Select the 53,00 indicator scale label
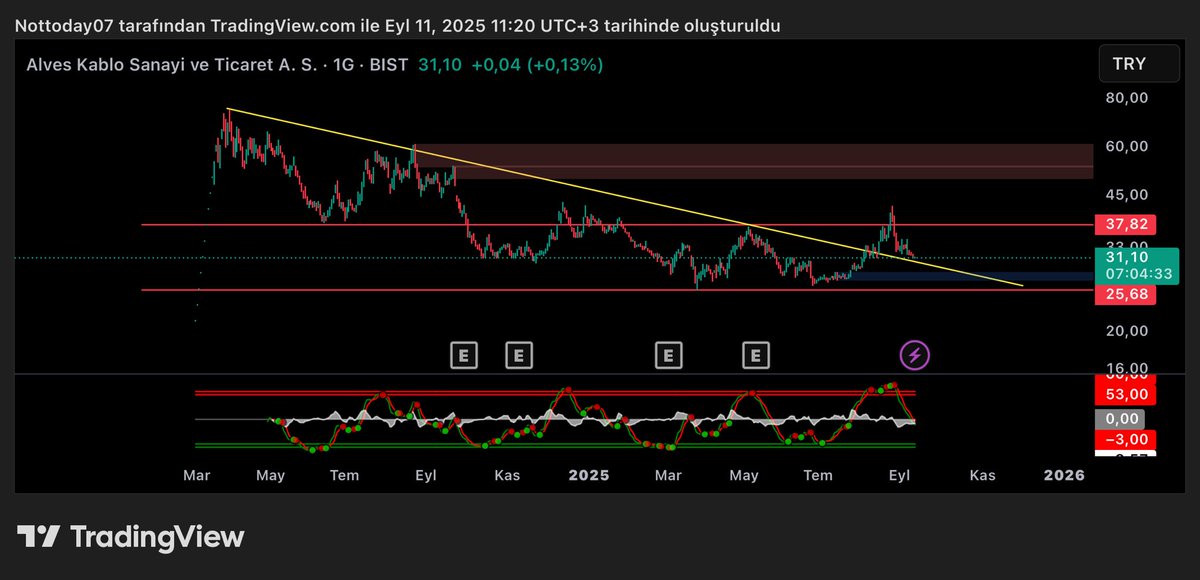 coord(1125,392)
